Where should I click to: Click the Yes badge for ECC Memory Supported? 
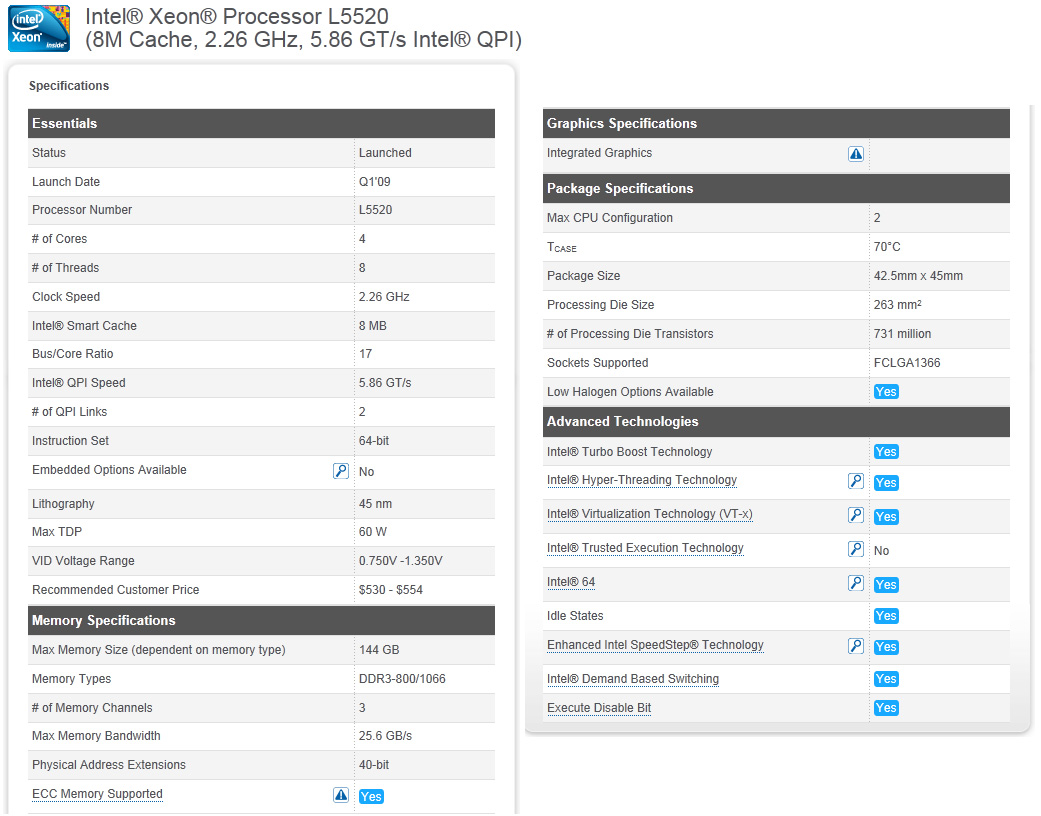point(371,797)
